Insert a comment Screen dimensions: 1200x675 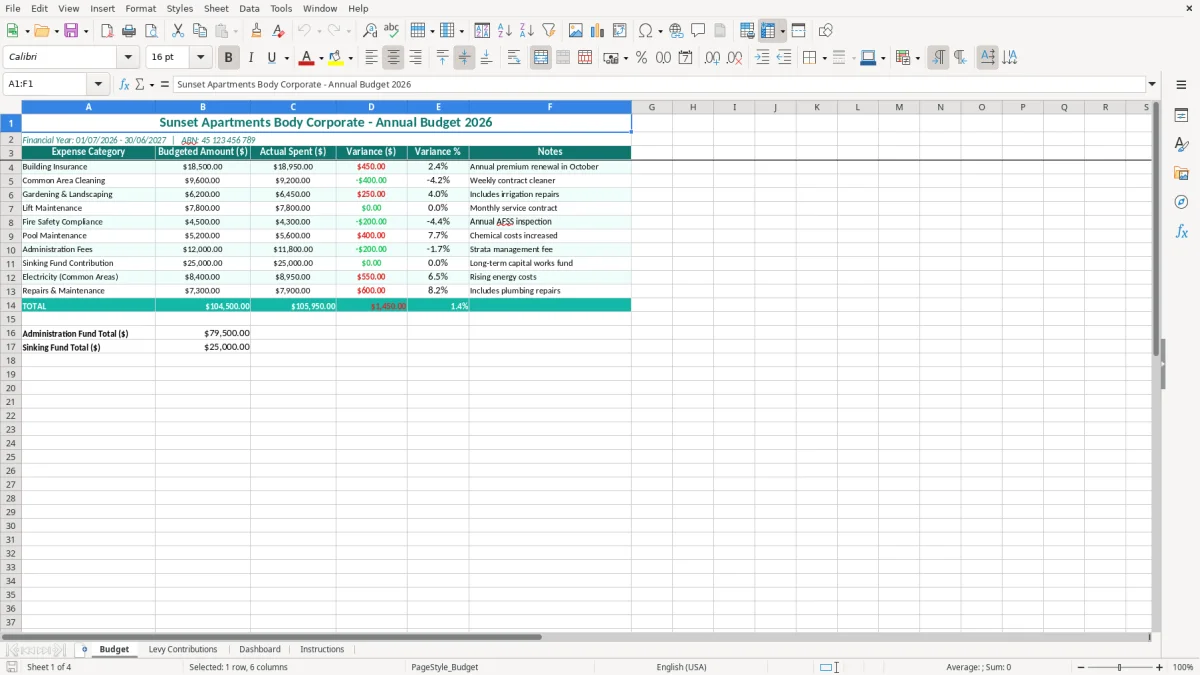(x=698, y=31)
